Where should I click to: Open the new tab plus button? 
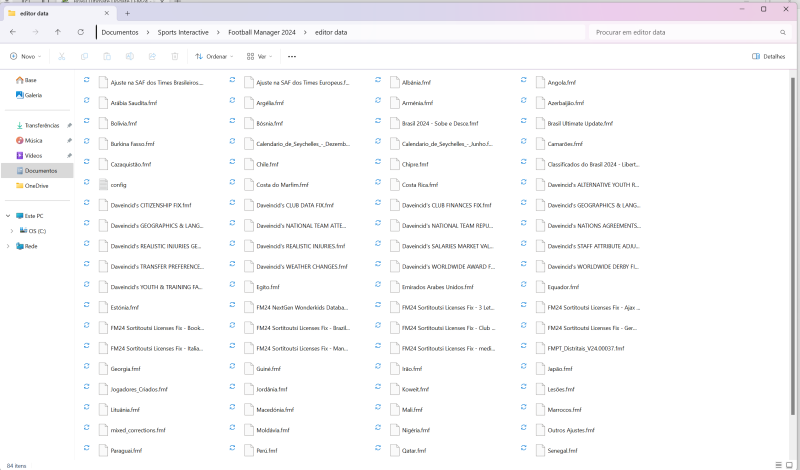click(x=127, y=12)
